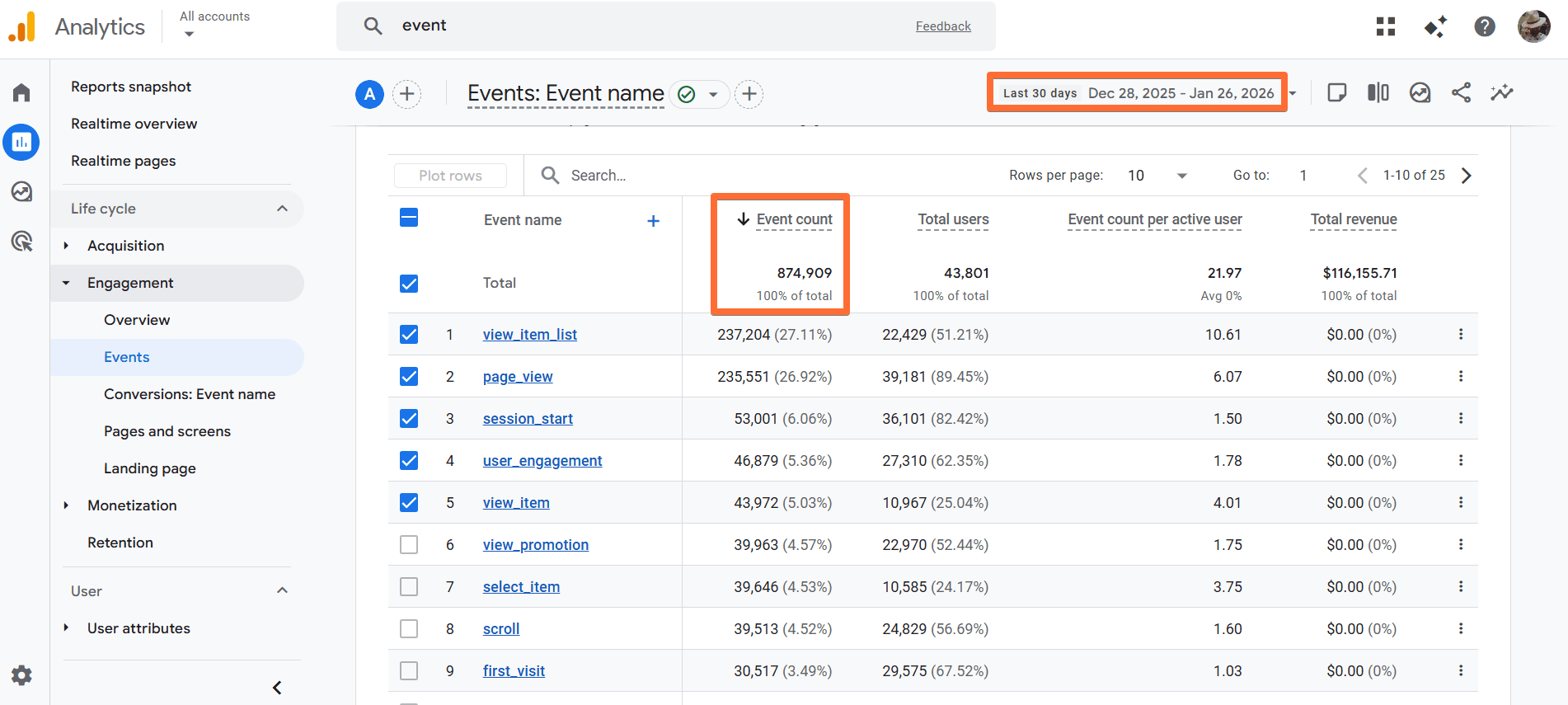Tick the scroll row checkbox
1568x705 pixels.
[409, 629]
